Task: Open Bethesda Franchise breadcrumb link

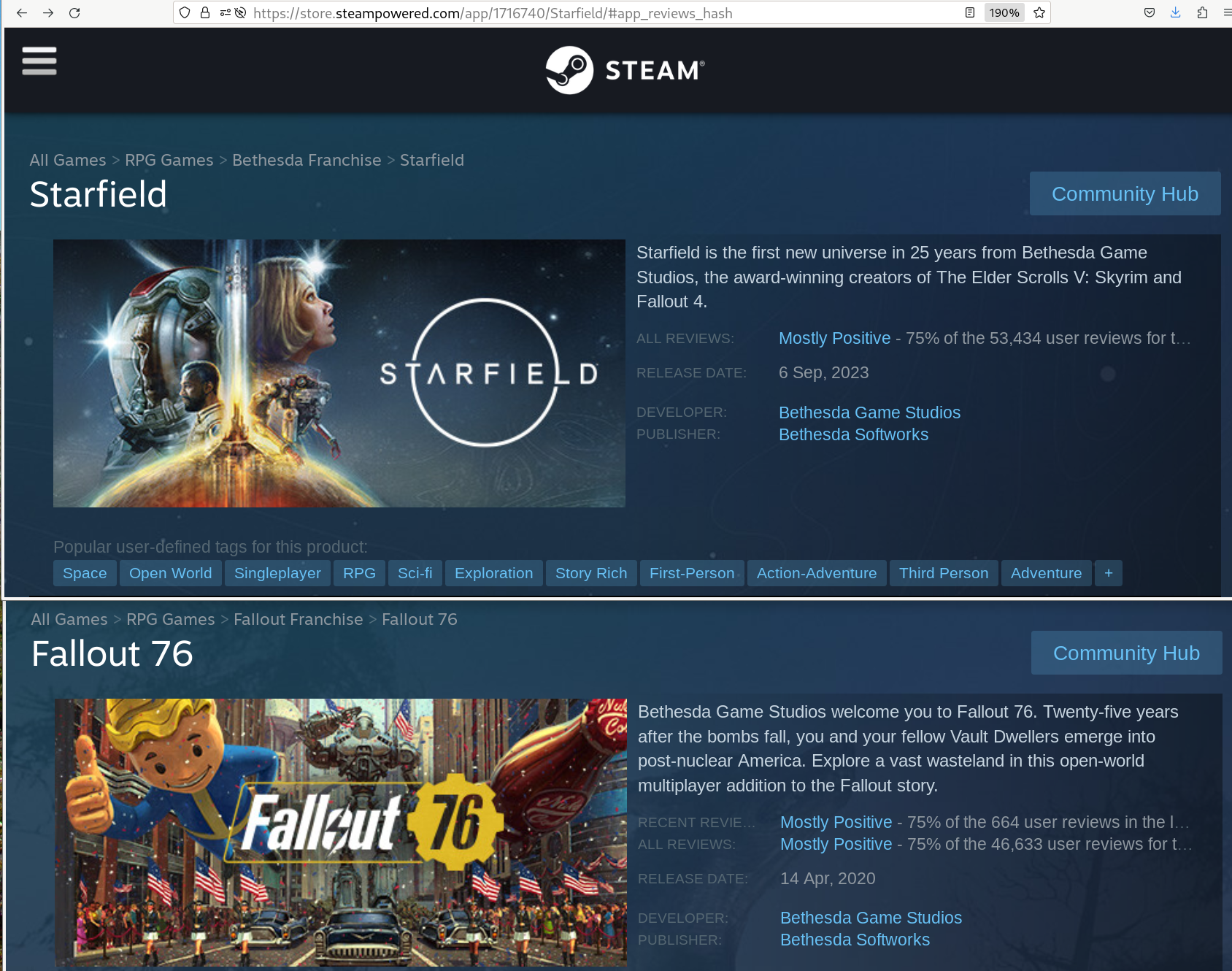Action: (307, 160)
